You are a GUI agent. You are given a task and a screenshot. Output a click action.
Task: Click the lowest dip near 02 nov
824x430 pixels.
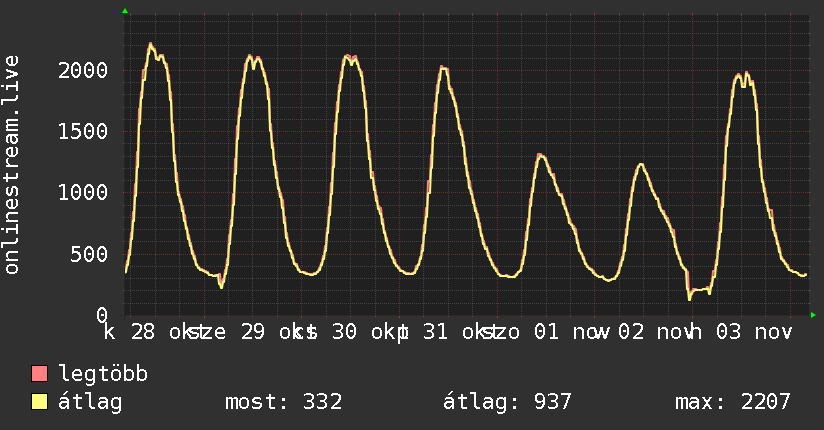[x=689, y=297]
